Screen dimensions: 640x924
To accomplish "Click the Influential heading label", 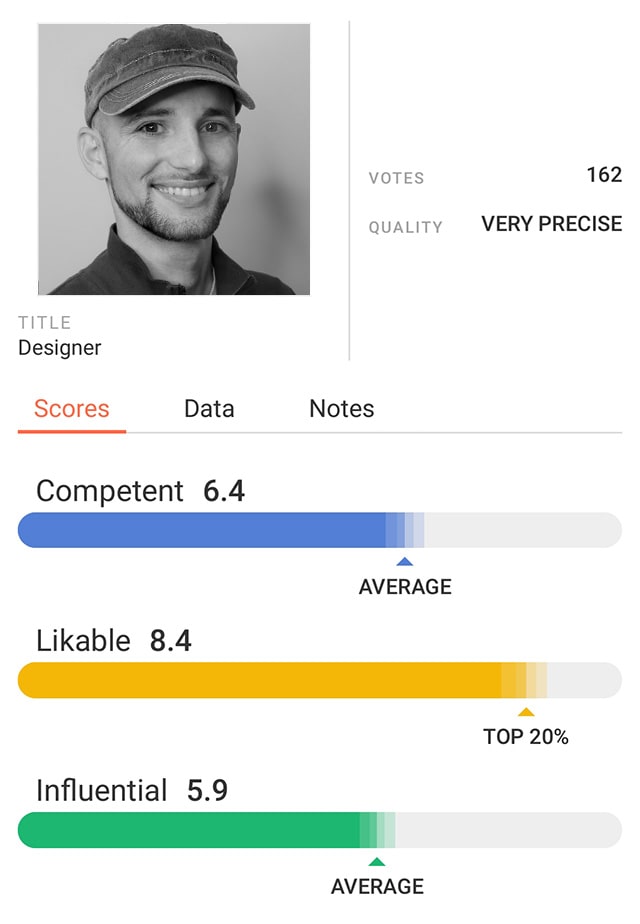I will (x=102, y=791).
